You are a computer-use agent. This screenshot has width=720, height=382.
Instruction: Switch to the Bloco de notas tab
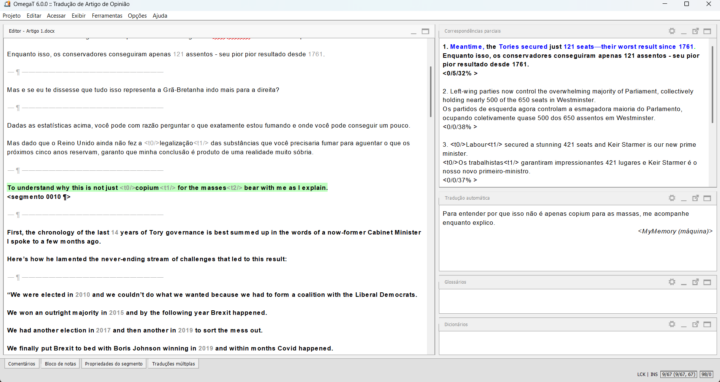(60, 364)
